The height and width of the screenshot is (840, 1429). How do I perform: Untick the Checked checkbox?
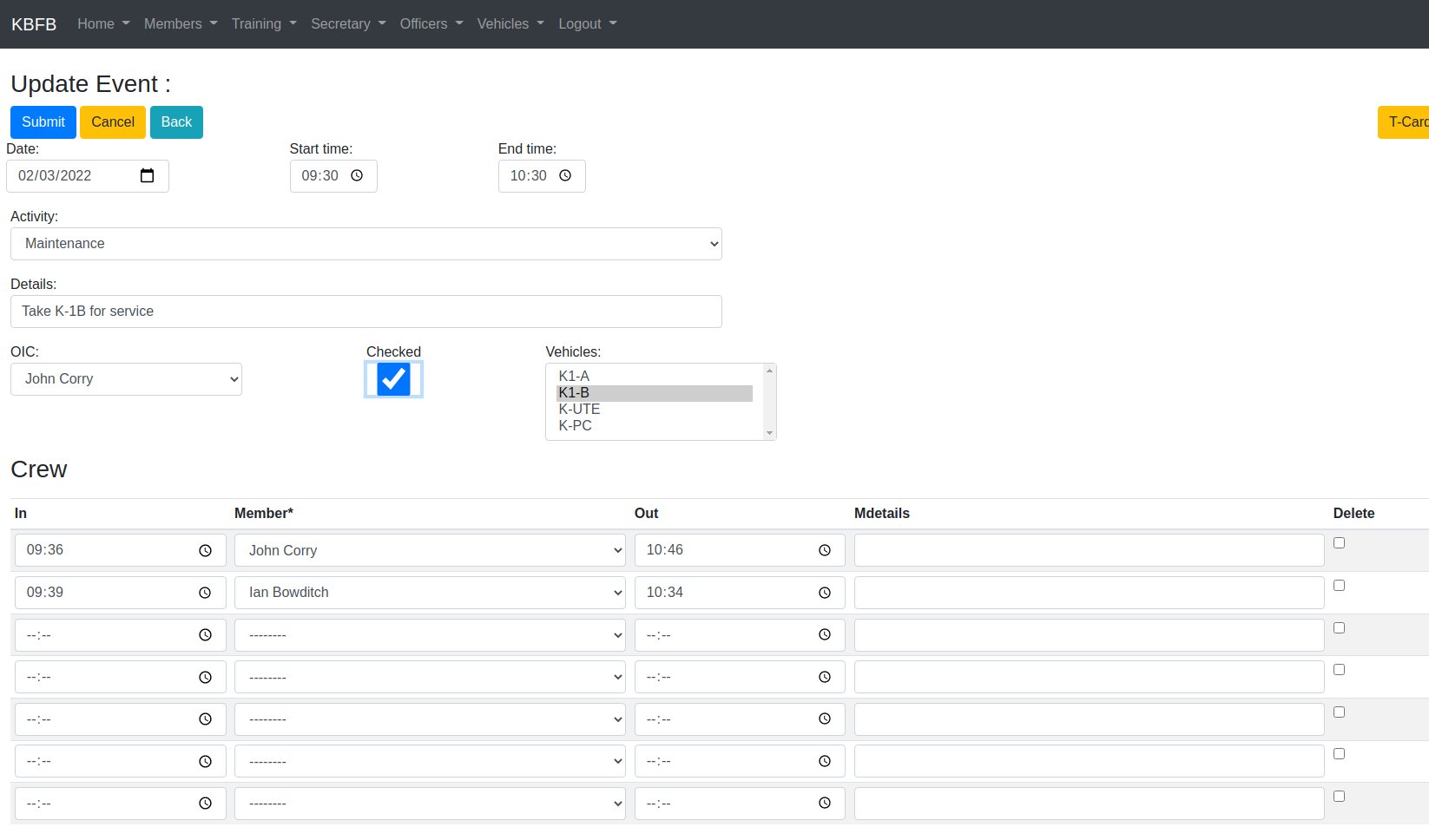click(x=393, y=379)
